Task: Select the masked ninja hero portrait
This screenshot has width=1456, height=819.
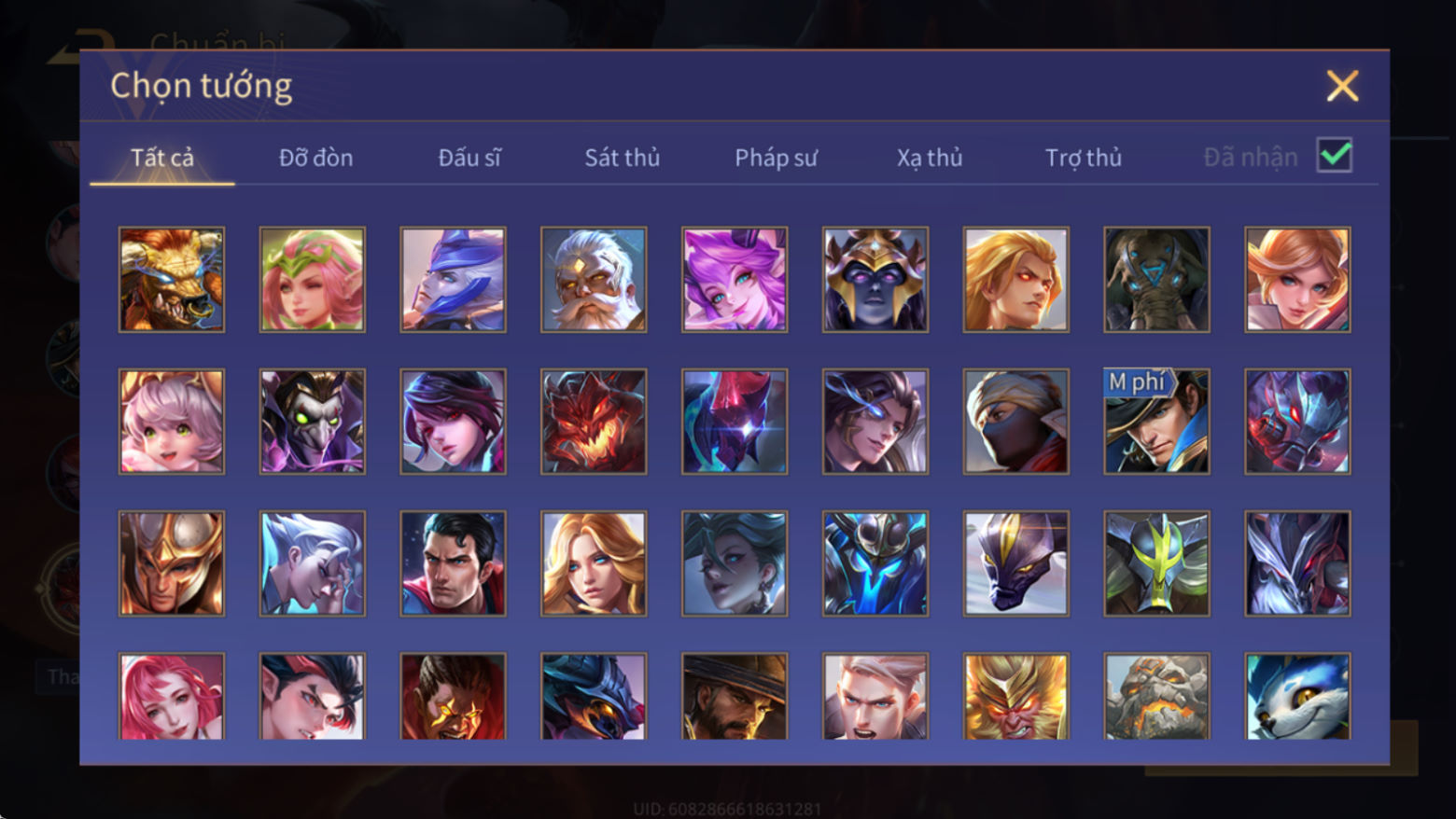Action: click(1015, 422)
